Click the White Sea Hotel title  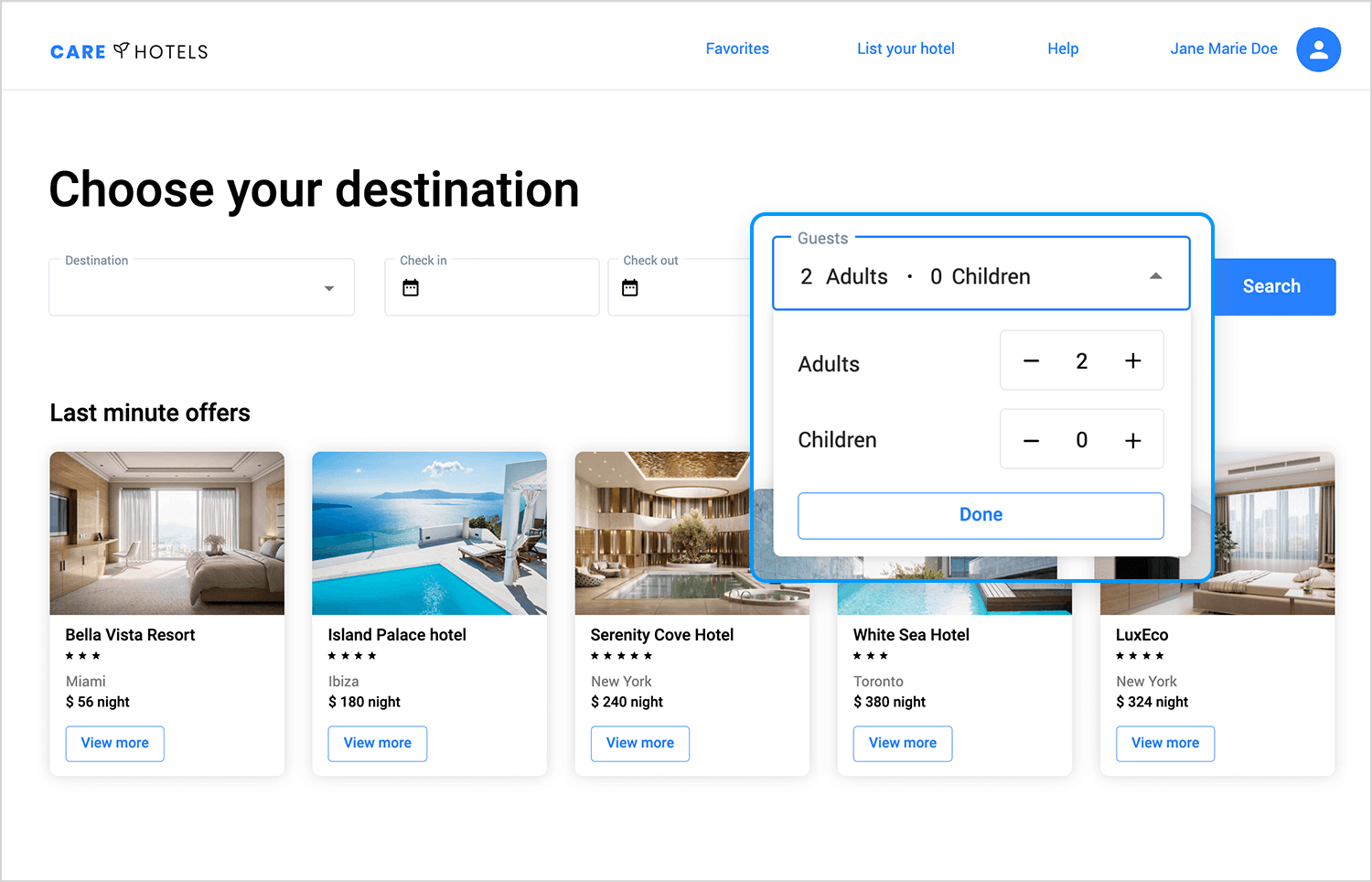(911, 635)
